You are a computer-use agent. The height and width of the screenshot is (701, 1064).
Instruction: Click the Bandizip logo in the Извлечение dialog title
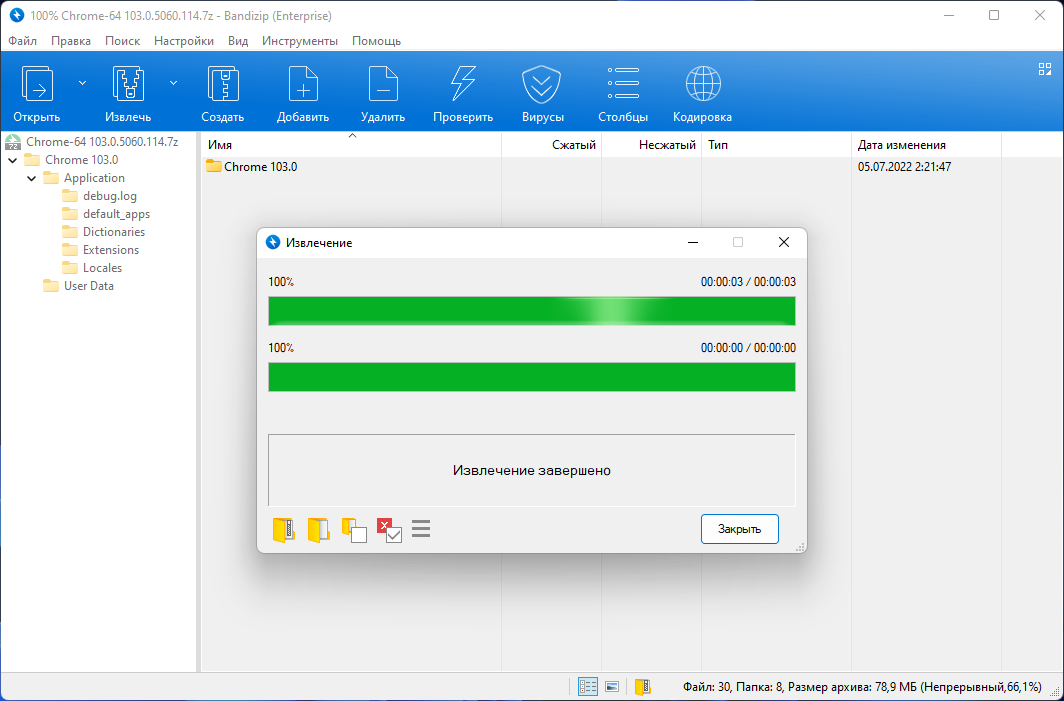pos(273,242)
